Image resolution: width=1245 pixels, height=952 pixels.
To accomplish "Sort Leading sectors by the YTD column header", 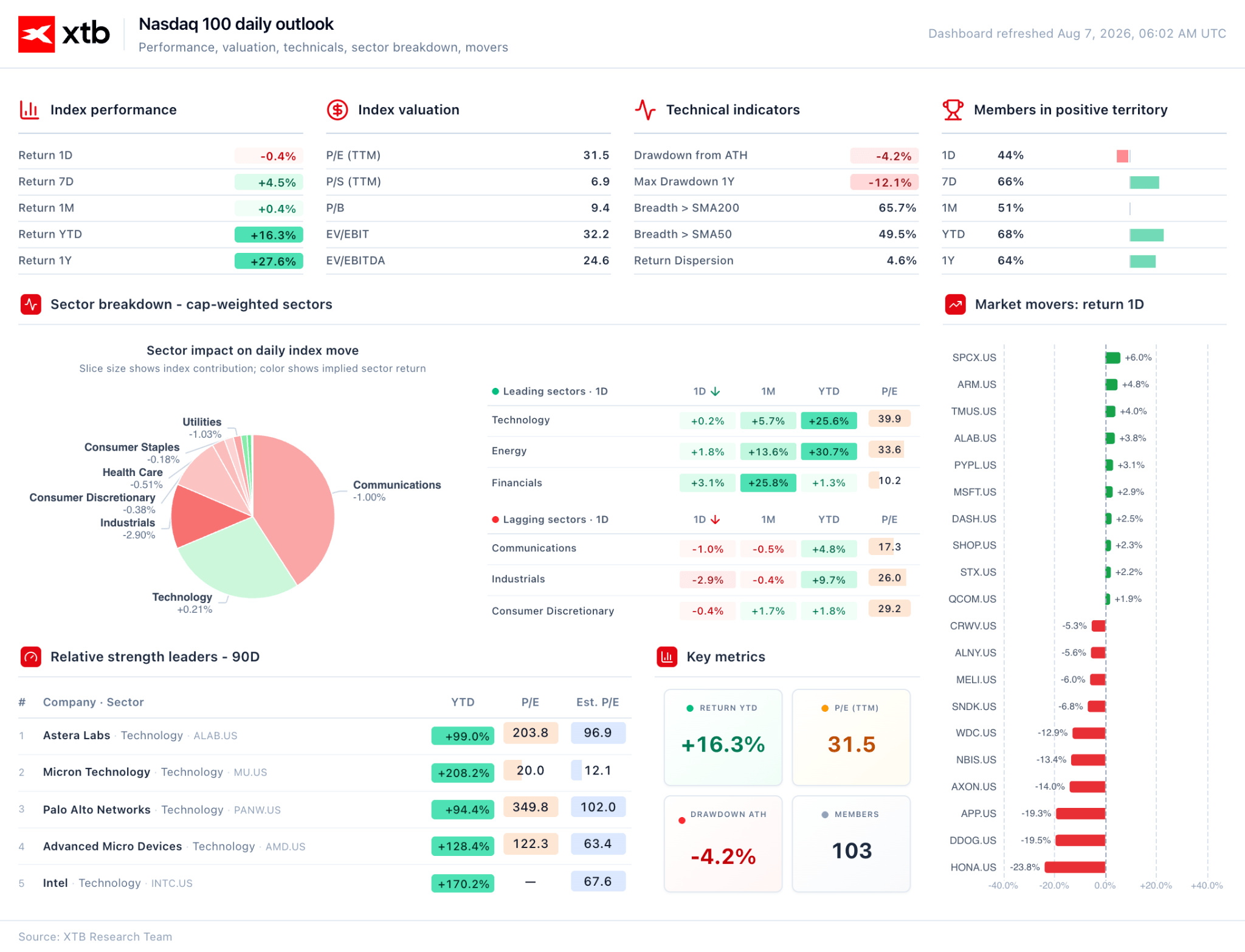I will pos(829,391).
